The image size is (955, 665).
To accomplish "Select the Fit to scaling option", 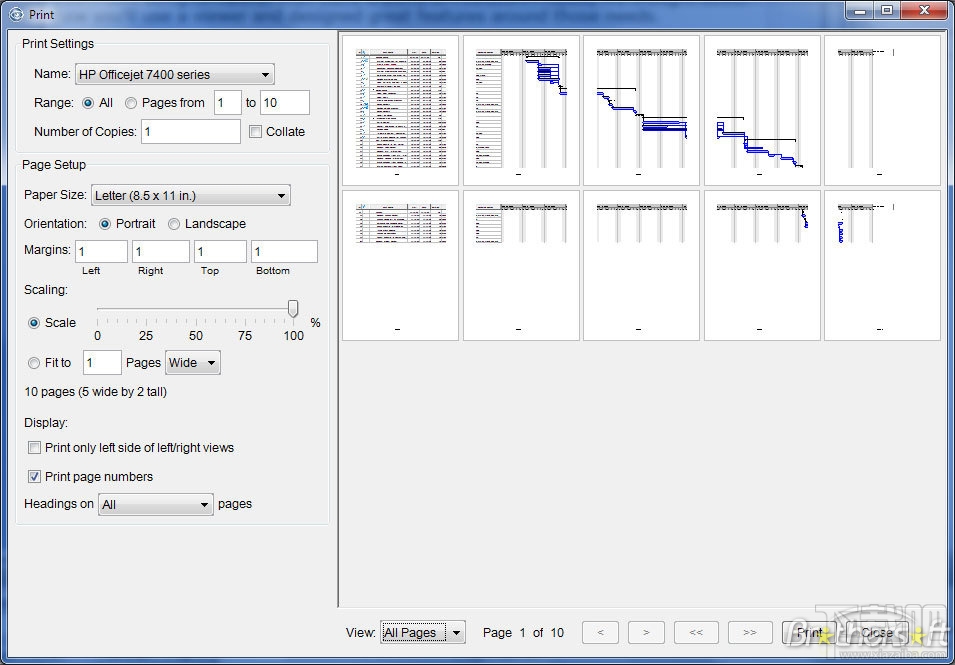I will point(33,363).
